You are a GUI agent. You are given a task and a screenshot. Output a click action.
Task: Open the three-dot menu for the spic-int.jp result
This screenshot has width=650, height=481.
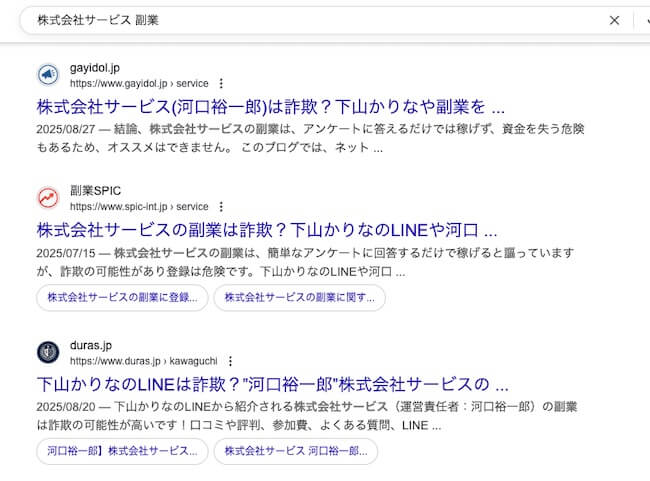pyautogui.click(x=221, y=206)
